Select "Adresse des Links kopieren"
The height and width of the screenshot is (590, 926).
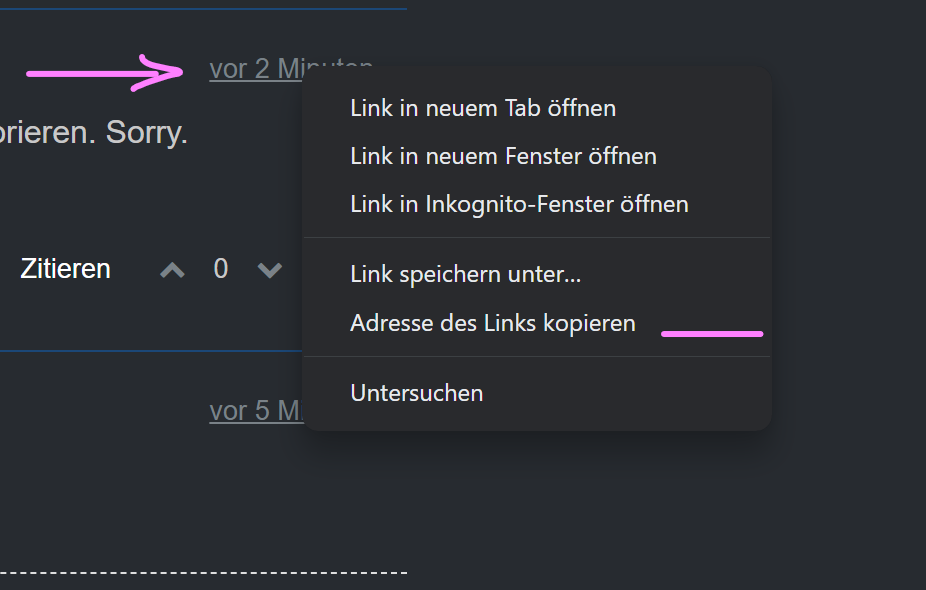pyautogui.click(x=493, y=323)
